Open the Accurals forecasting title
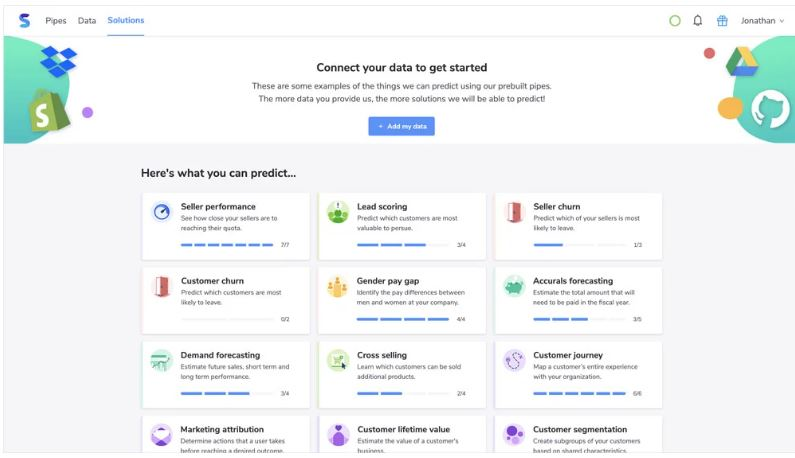The height and width of the screenshot is (458, 795). point(573,281)
